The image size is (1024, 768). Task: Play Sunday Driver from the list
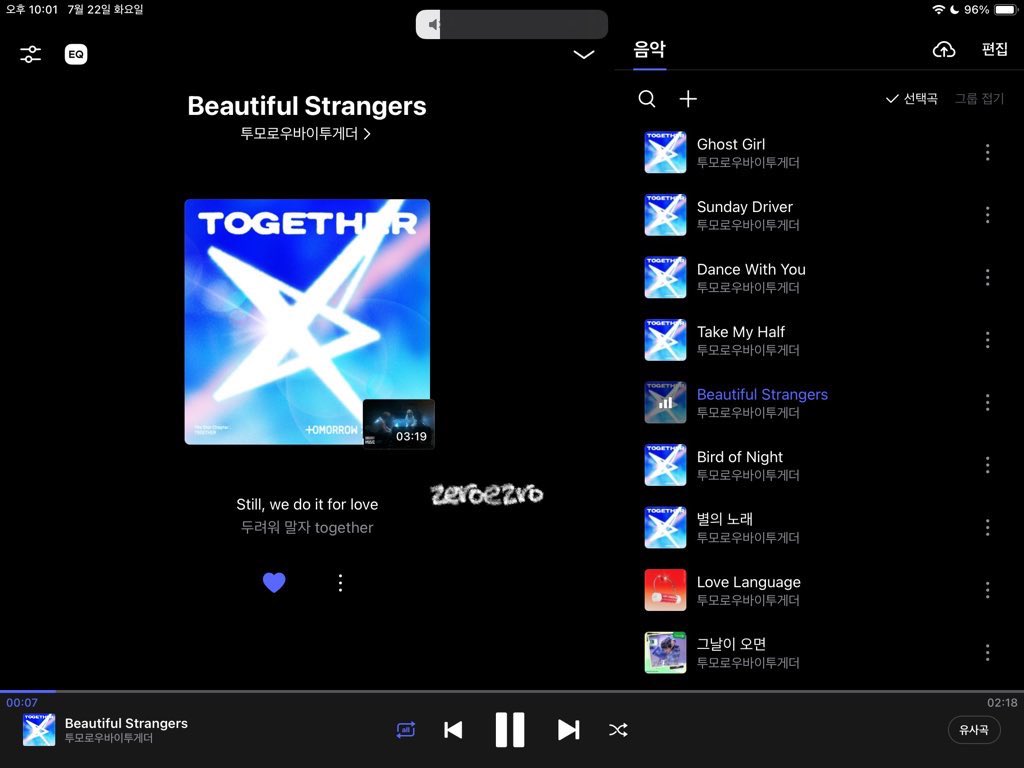pyautogui.click(x=819, y=215)
